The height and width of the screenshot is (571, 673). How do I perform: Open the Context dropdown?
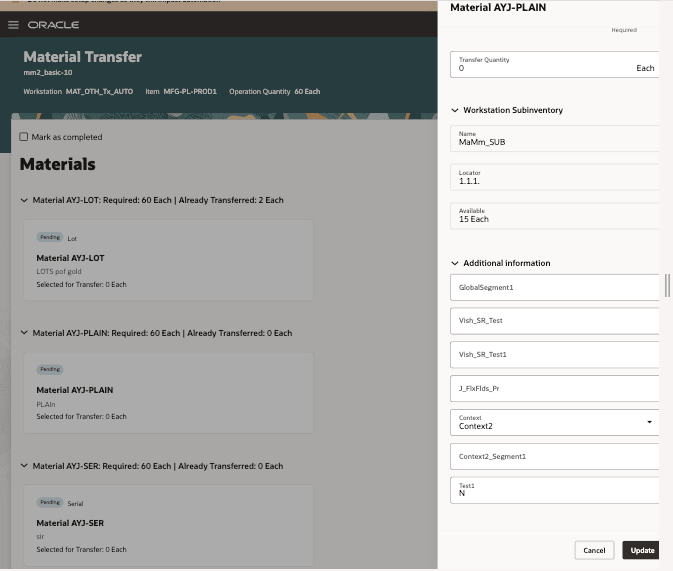pyautogui.click(x=555, y=422)
